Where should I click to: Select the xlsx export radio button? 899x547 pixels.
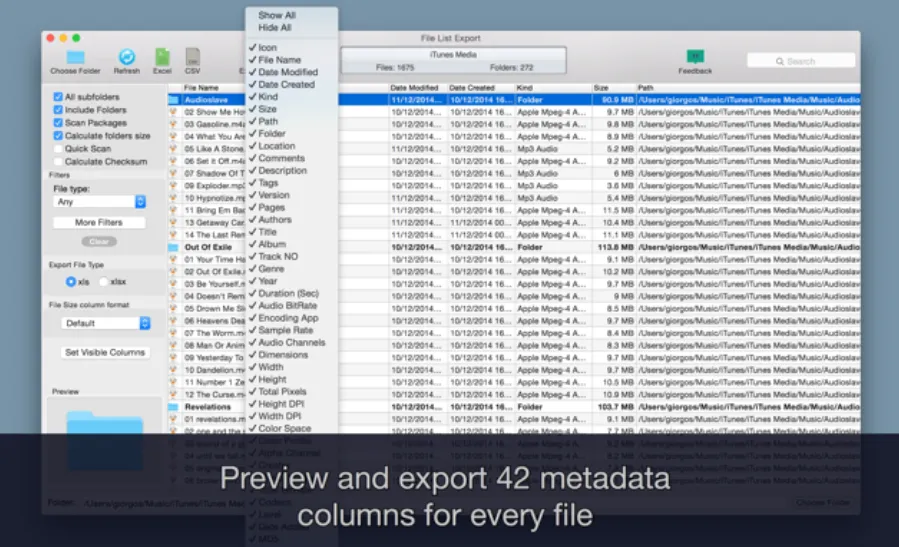pos(104,282)
